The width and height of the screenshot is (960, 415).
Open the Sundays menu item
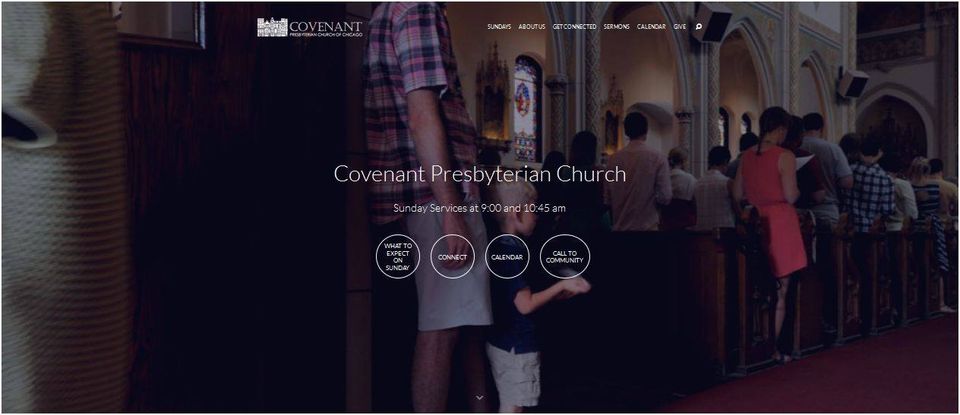click(499, 27)
